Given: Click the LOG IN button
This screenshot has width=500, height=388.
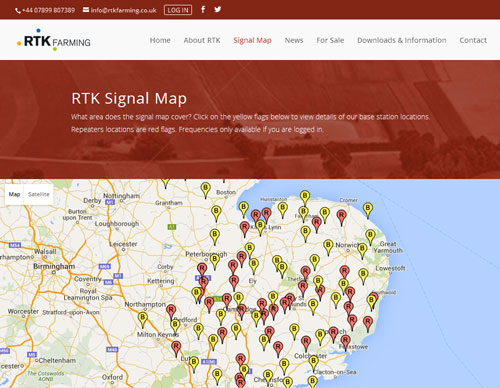Looking at the screenshot, I should 178,10.
